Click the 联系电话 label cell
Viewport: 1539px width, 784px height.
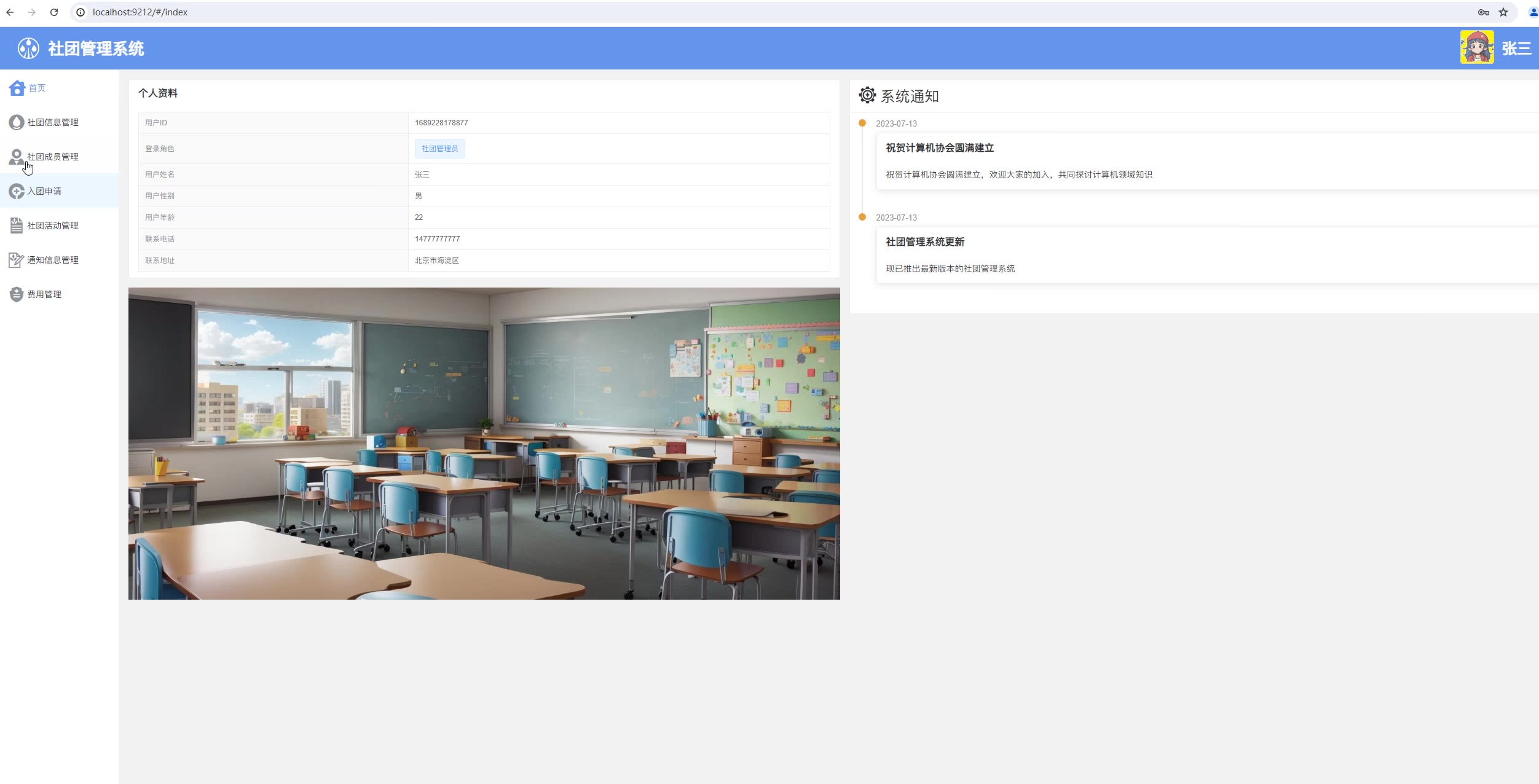tap(274, 239)
